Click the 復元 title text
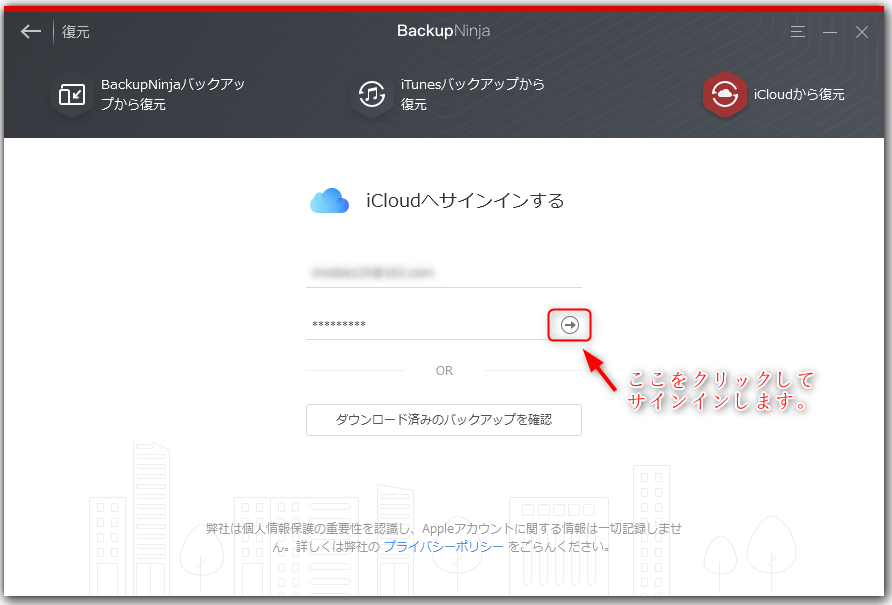892x605 pixels. (76, 32)
